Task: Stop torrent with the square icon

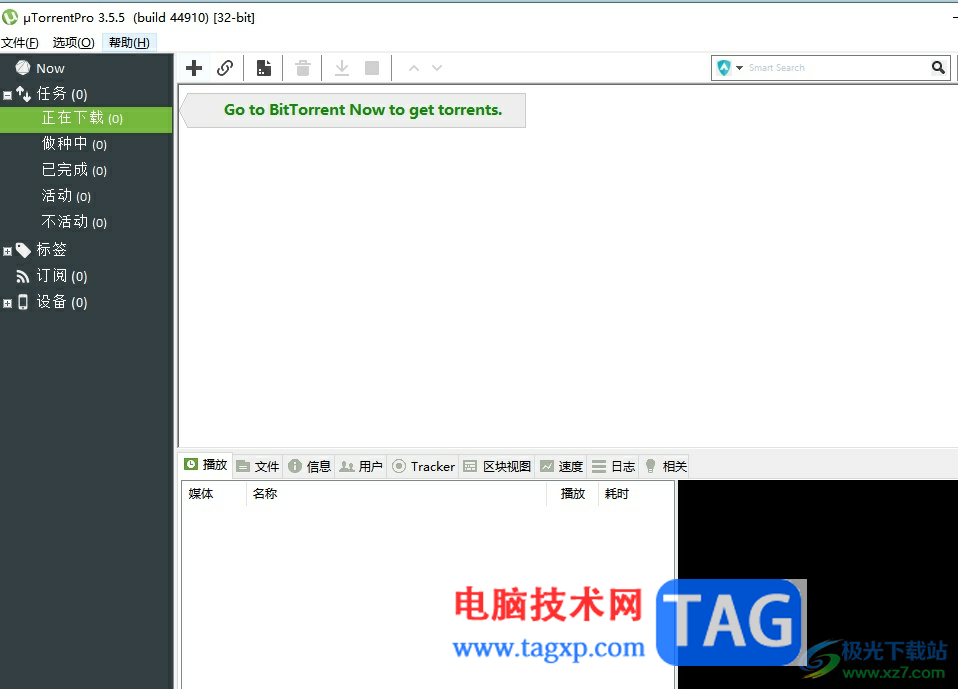Action: 371,68
